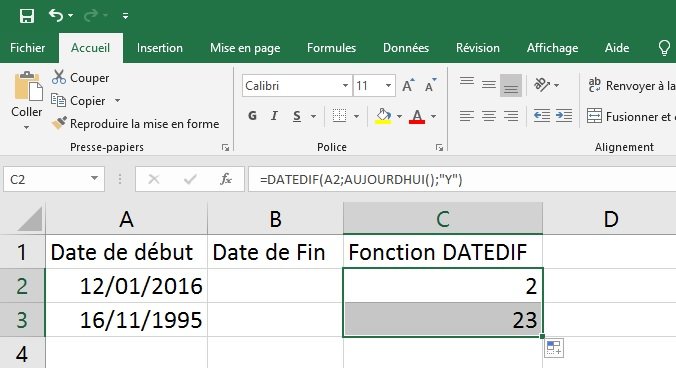Select column A header
The width and height of the screenshot is (676, 368).
point(126,219)
